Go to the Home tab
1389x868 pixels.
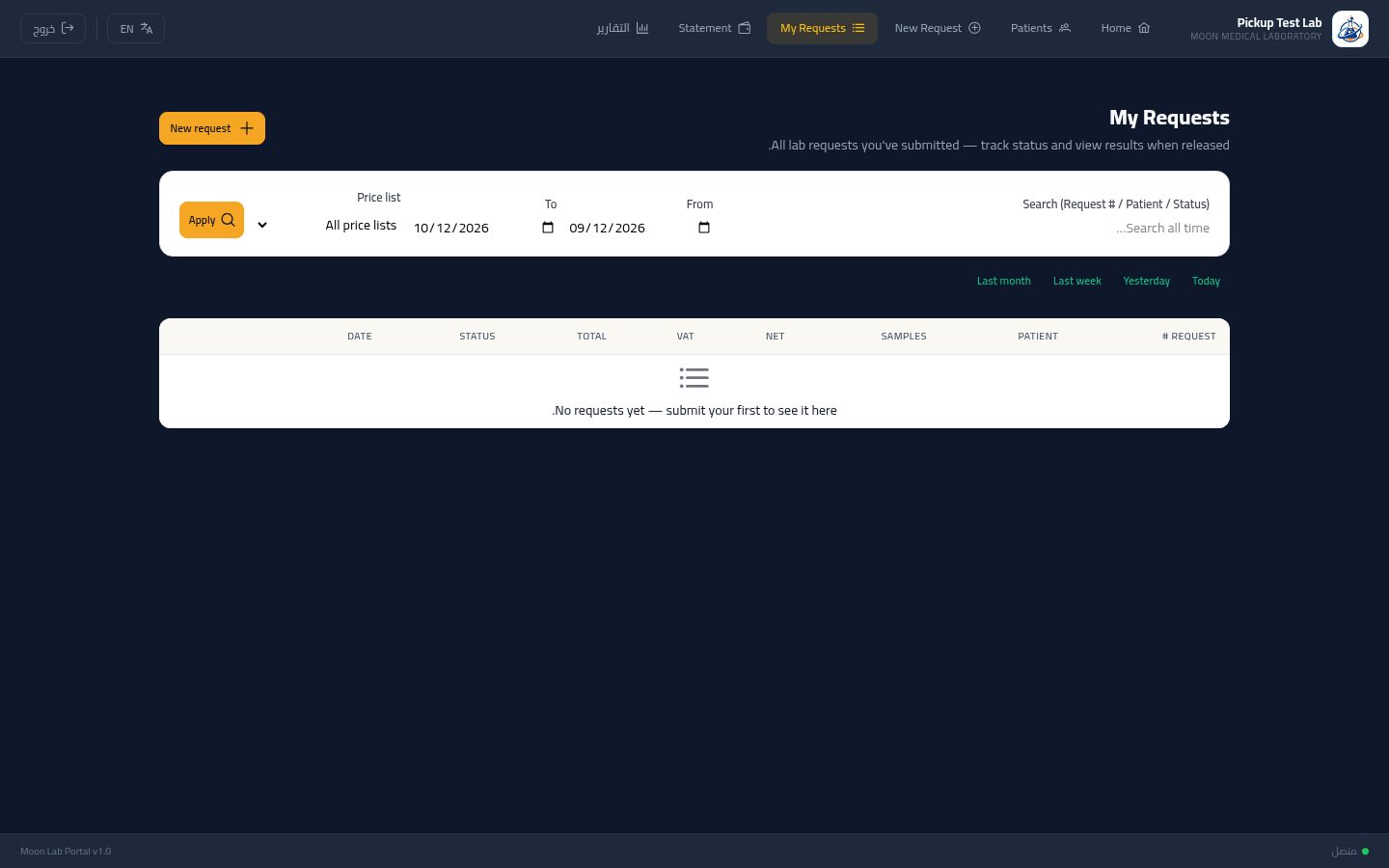(x=1126, y=28)
